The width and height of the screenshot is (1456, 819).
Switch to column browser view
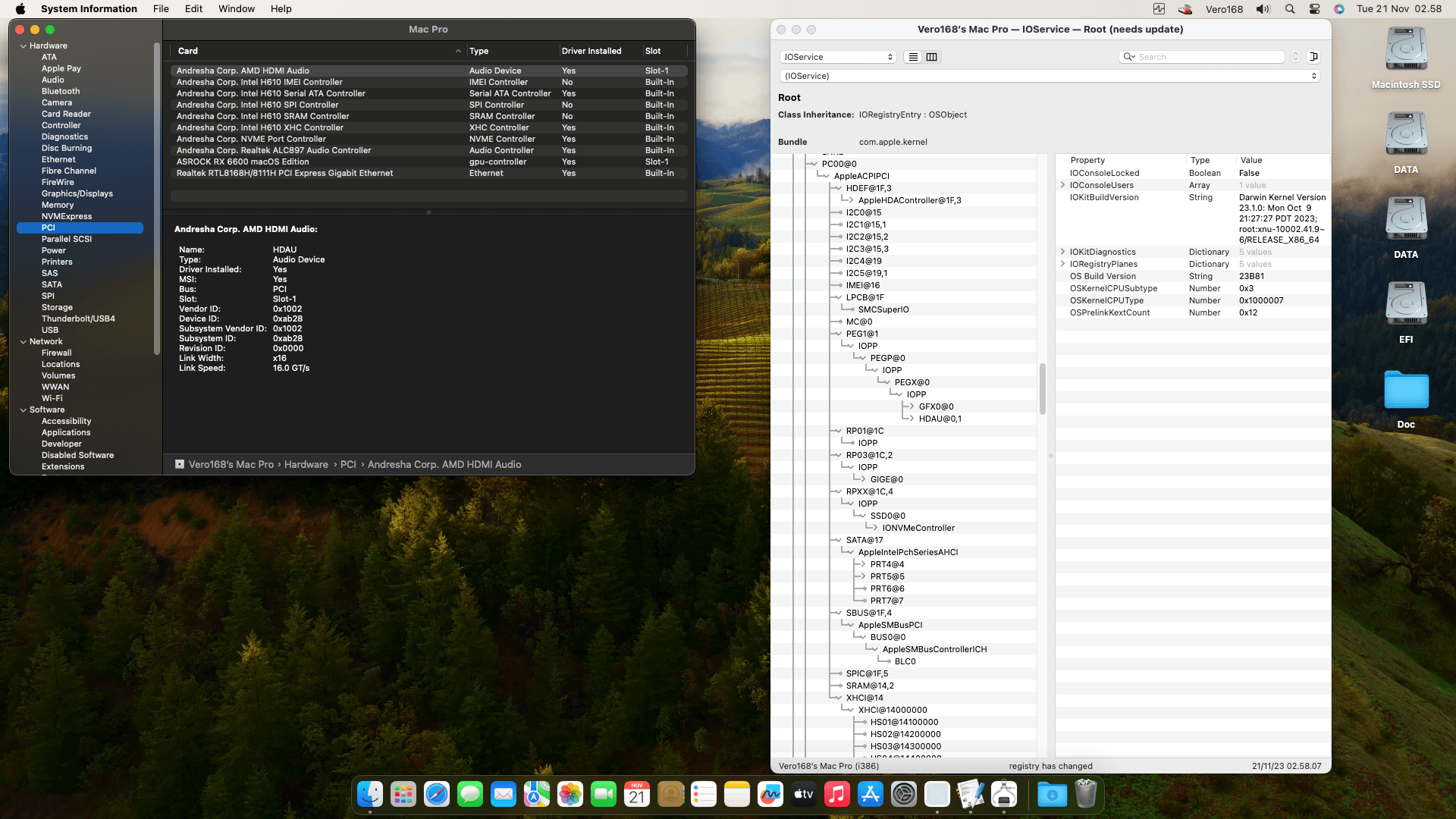(x=932, y=57)
